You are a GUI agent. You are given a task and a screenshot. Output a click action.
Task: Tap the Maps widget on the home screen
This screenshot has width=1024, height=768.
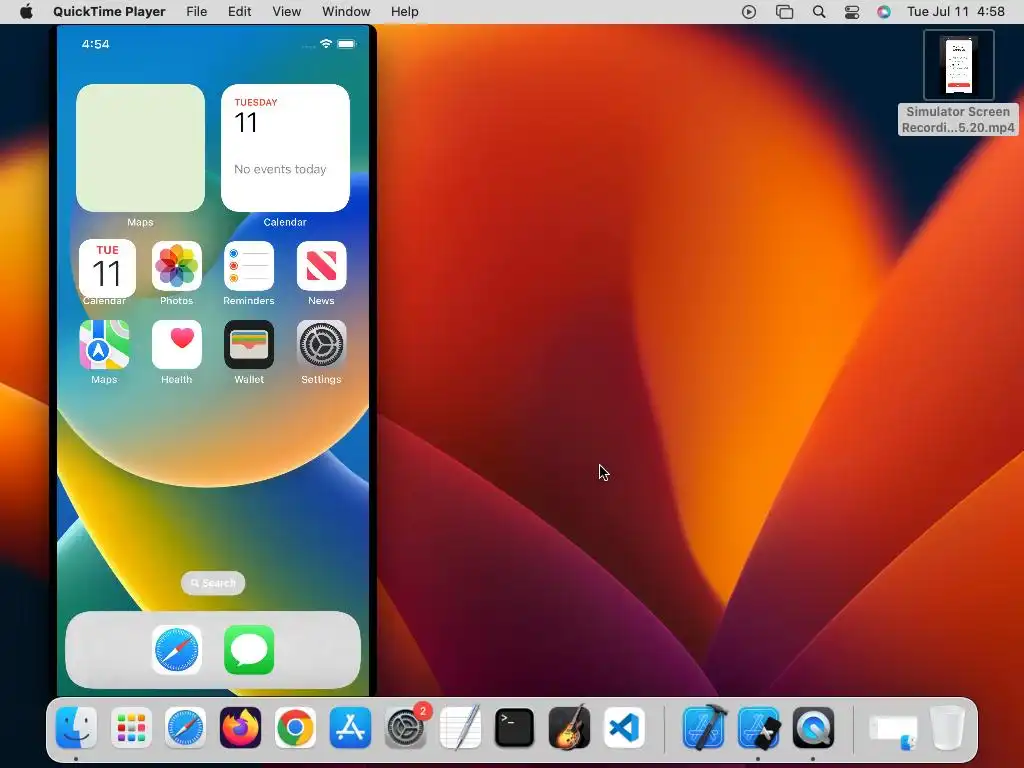(x=140, y=148)
